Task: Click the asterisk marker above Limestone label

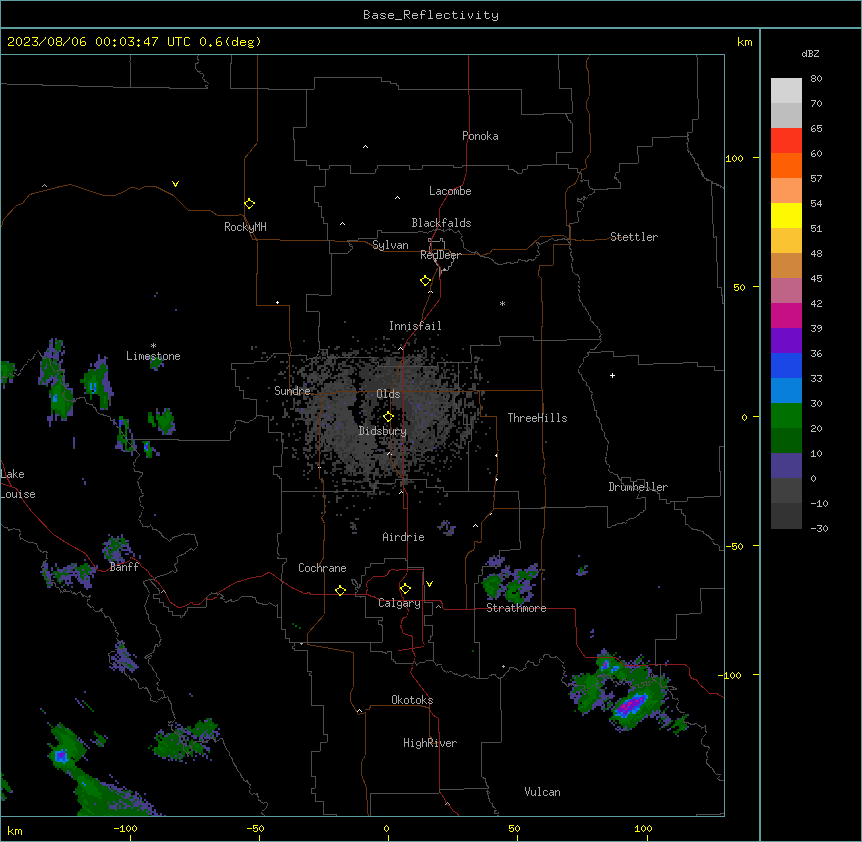Action: point(153,346)
